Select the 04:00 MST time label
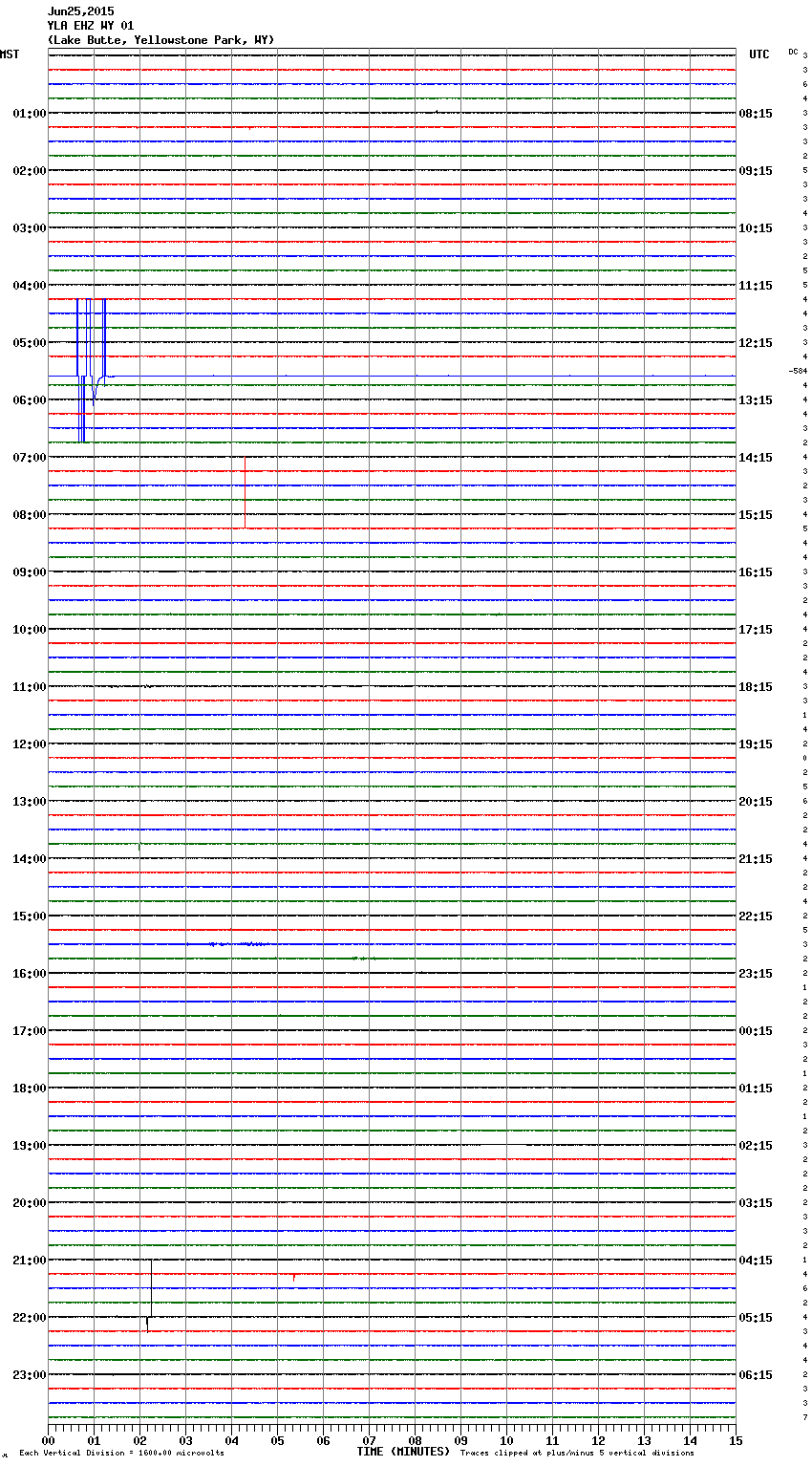The image size is (812, 1466). pos(29,286)
